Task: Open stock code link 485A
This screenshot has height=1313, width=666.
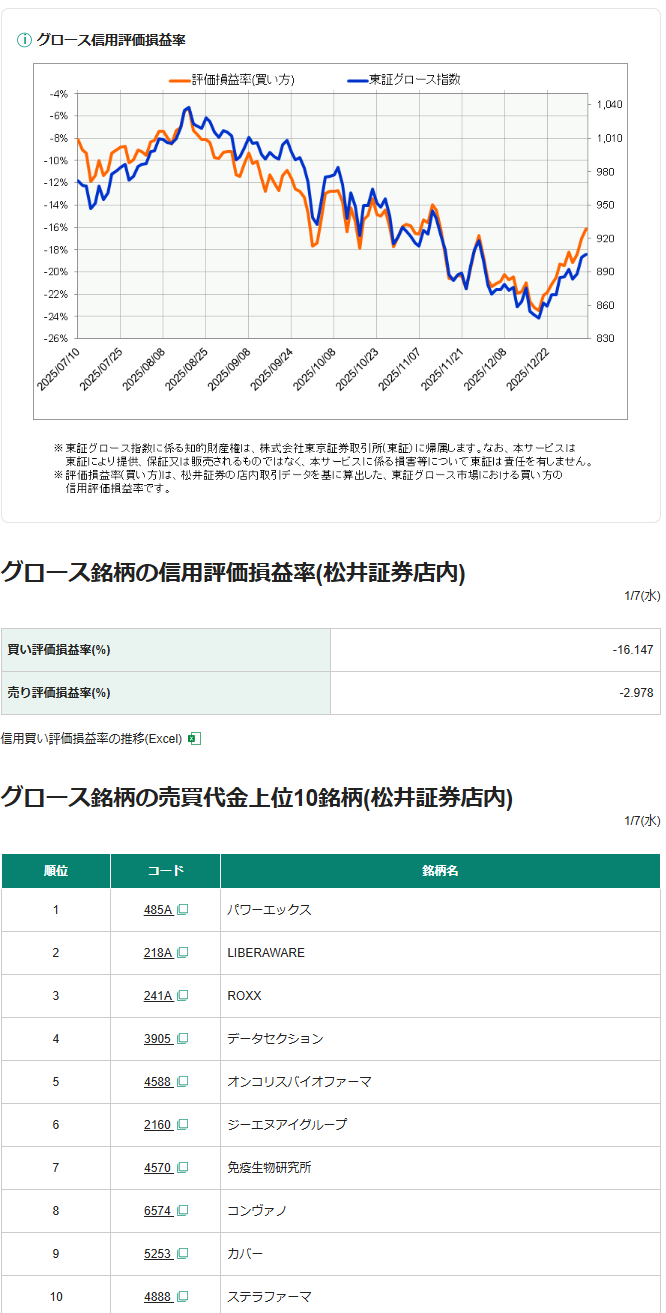Action: click(x=158, y=910)
